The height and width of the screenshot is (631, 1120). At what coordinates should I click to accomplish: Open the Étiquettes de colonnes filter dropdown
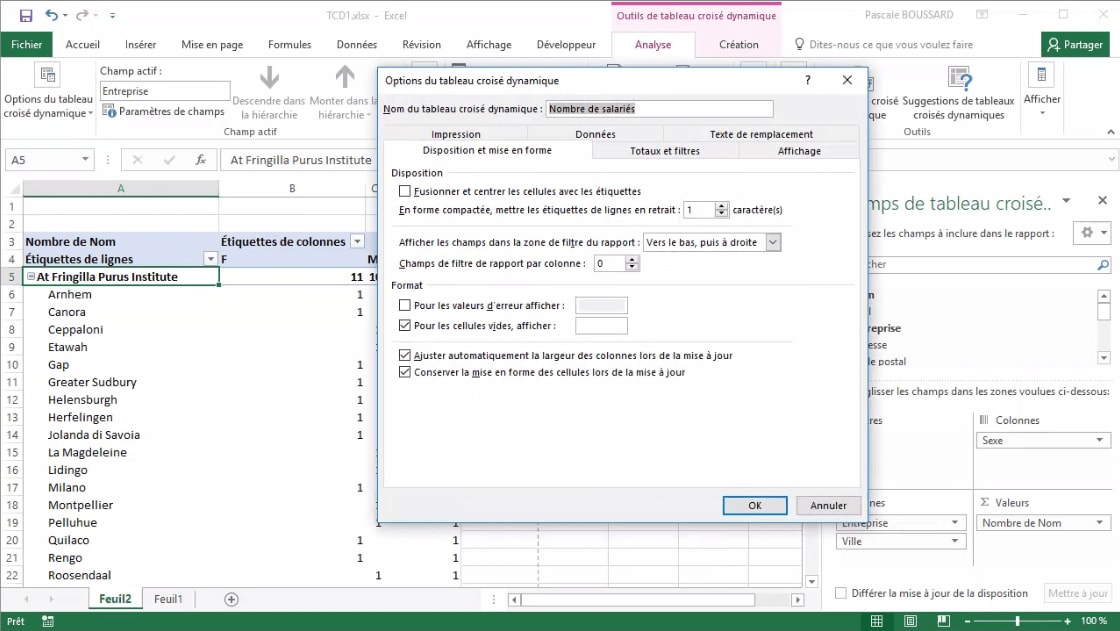pos(357,242)
